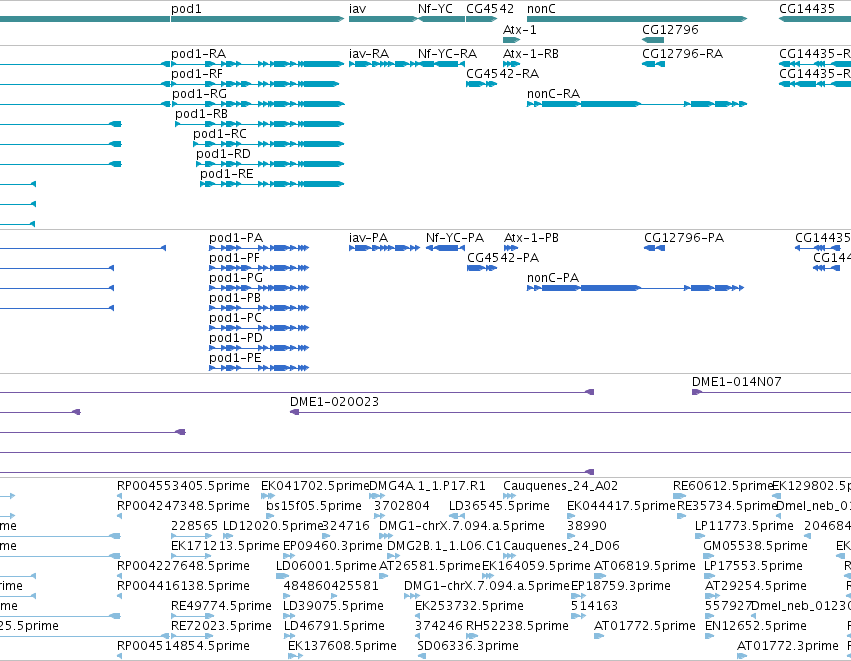Click the DME1-020O23 BAC label

pyautogui.click(x=334, y=402)
